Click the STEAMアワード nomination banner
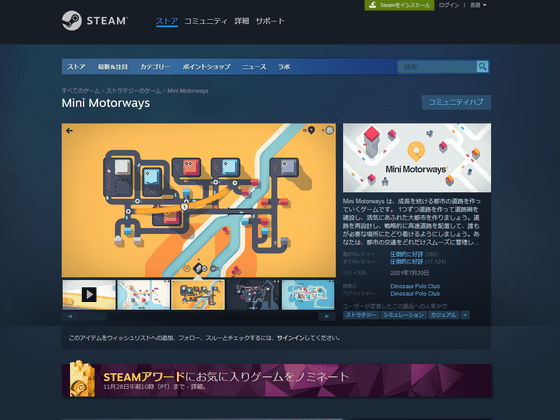Screen dimensions: 560x420 coord(276,380)
